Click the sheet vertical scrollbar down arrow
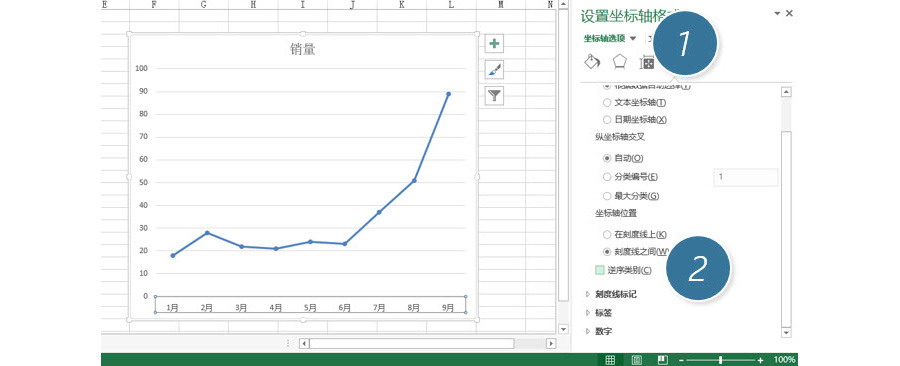Image resolution: width=900 pixels, height=366 pixels. pos(563,329)
